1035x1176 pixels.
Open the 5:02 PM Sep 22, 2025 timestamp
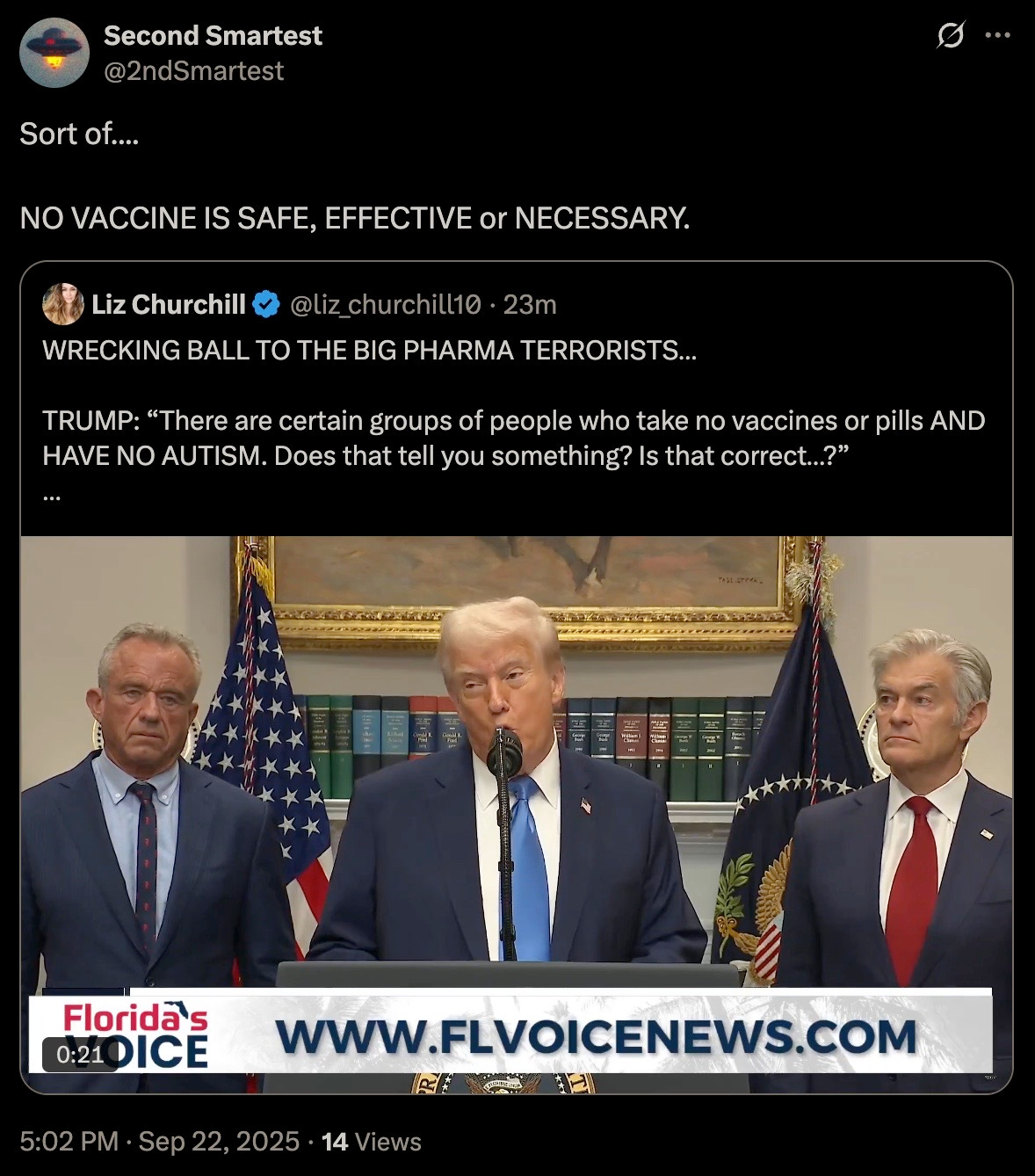159,1141
